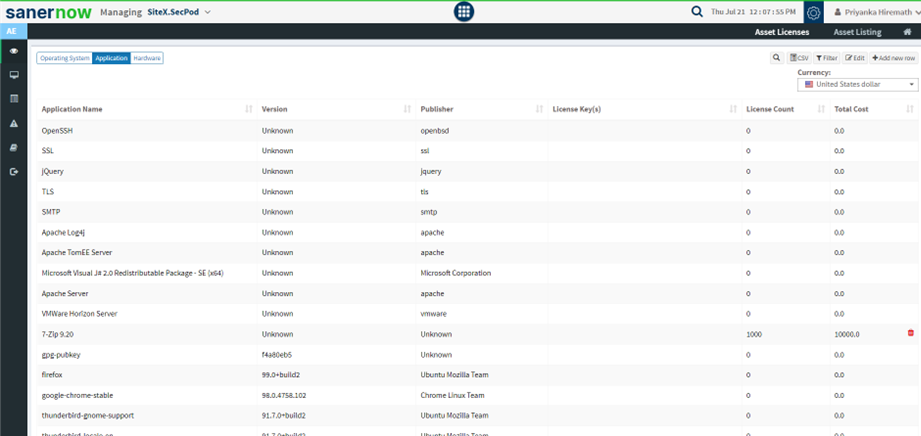Open the monitor icon in sidebar
This screenshot has height=436, width=921.
coord(14,75)
